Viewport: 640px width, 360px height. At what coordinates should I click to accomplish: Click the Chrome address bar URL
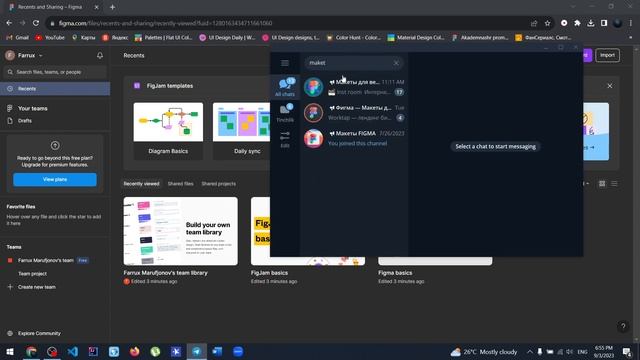(165, 23)
